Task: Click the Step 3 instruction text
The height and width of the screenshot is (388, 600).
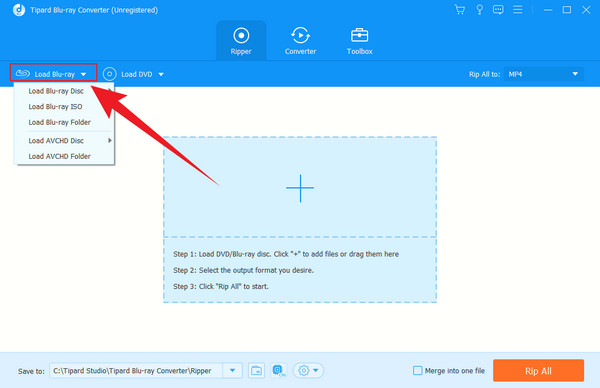Action: click(221, 286)
